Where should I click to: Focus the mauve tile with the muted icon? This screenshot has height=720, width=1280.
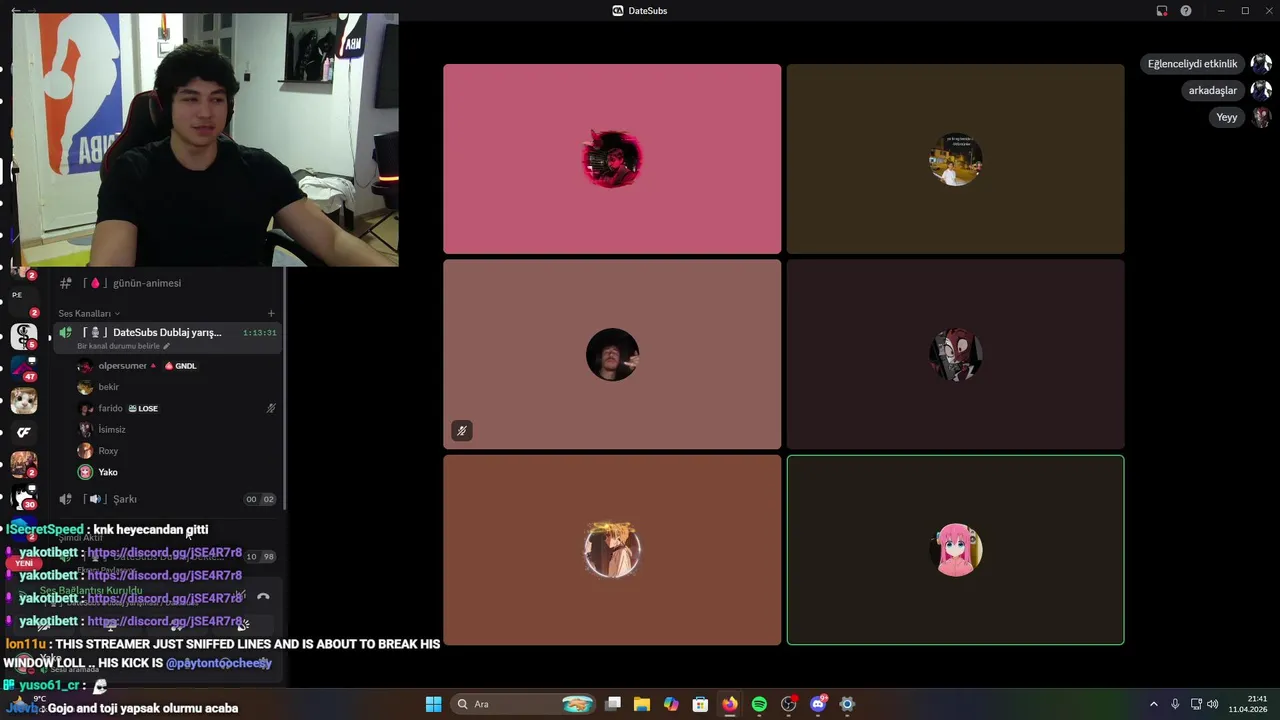(x=612, y=354)
